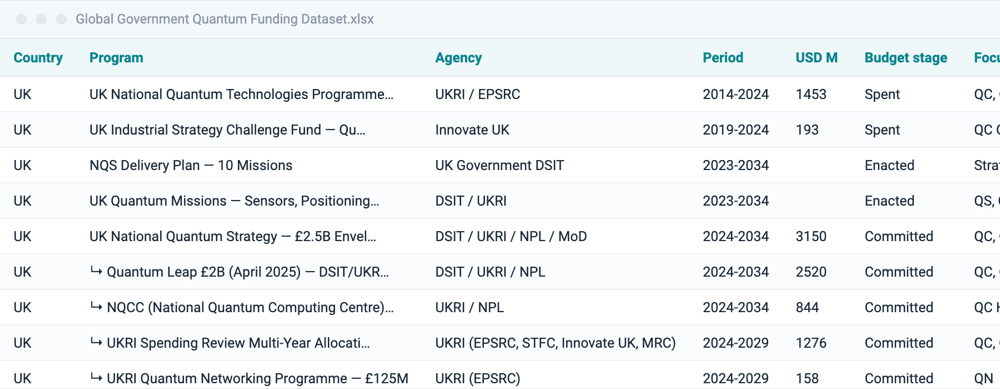Click the DSIT / UKRI agency cell
Image resolution: width=1000 pixels, height=389 pixels.
pos(471,202)
